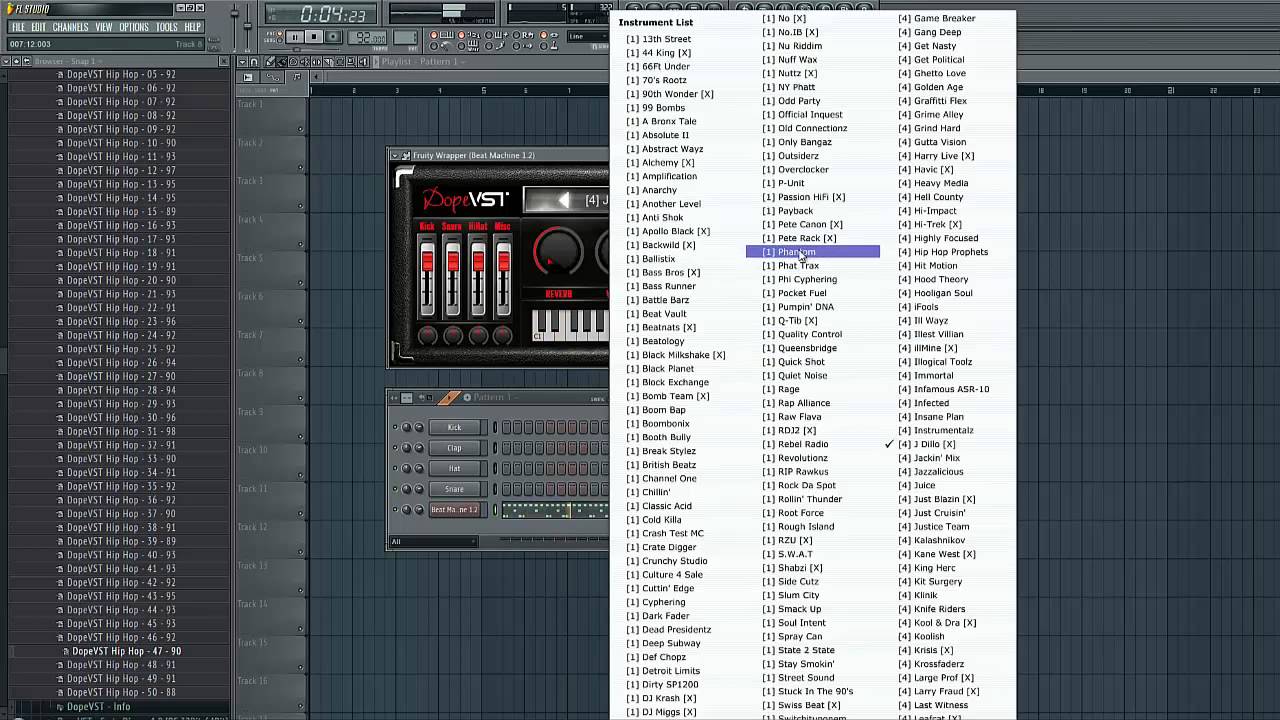Open the FILE menu

[17, 27]
